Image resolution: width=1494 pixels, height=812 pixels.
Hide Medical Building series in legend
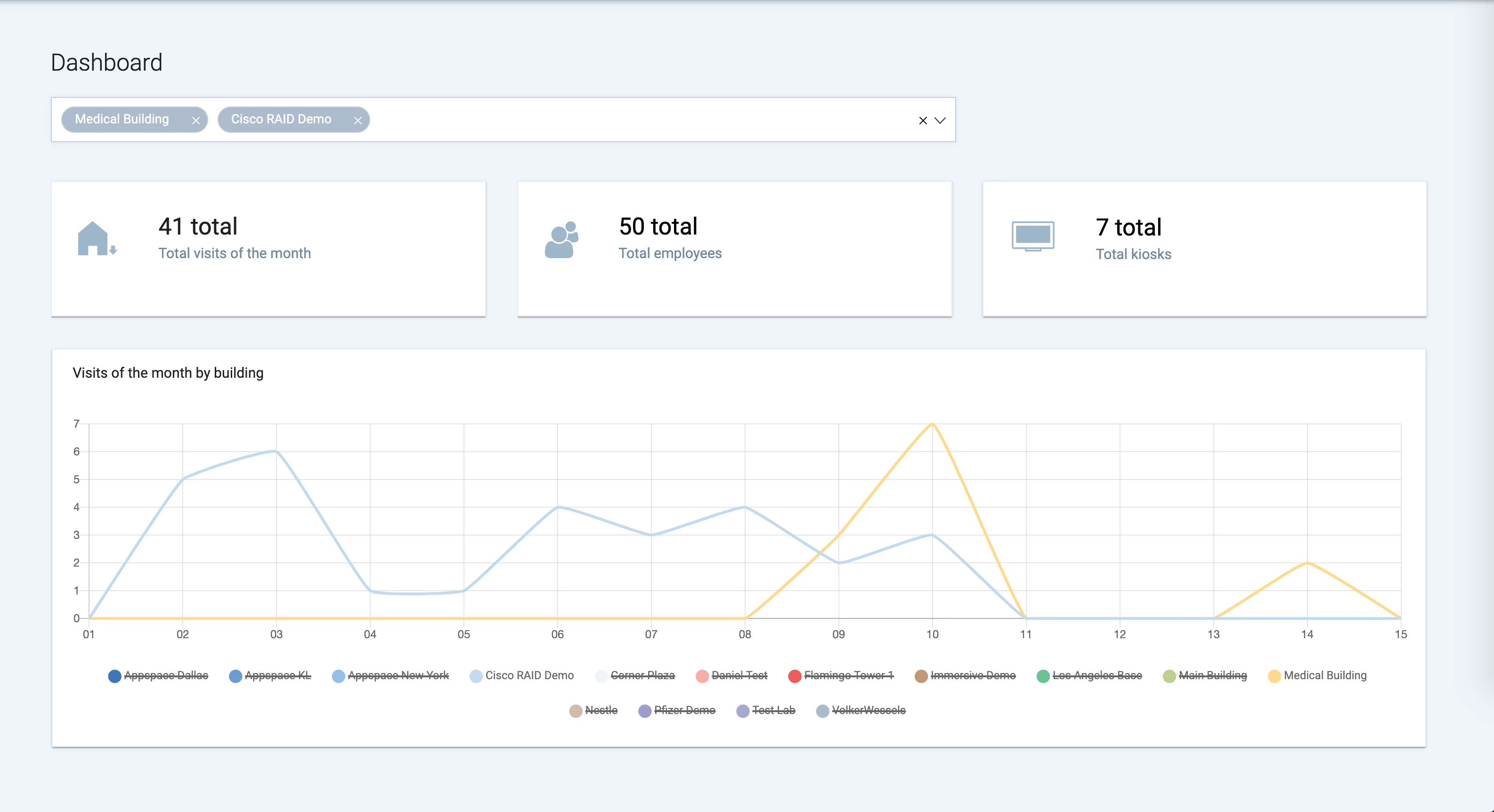tap(1324, 676)
